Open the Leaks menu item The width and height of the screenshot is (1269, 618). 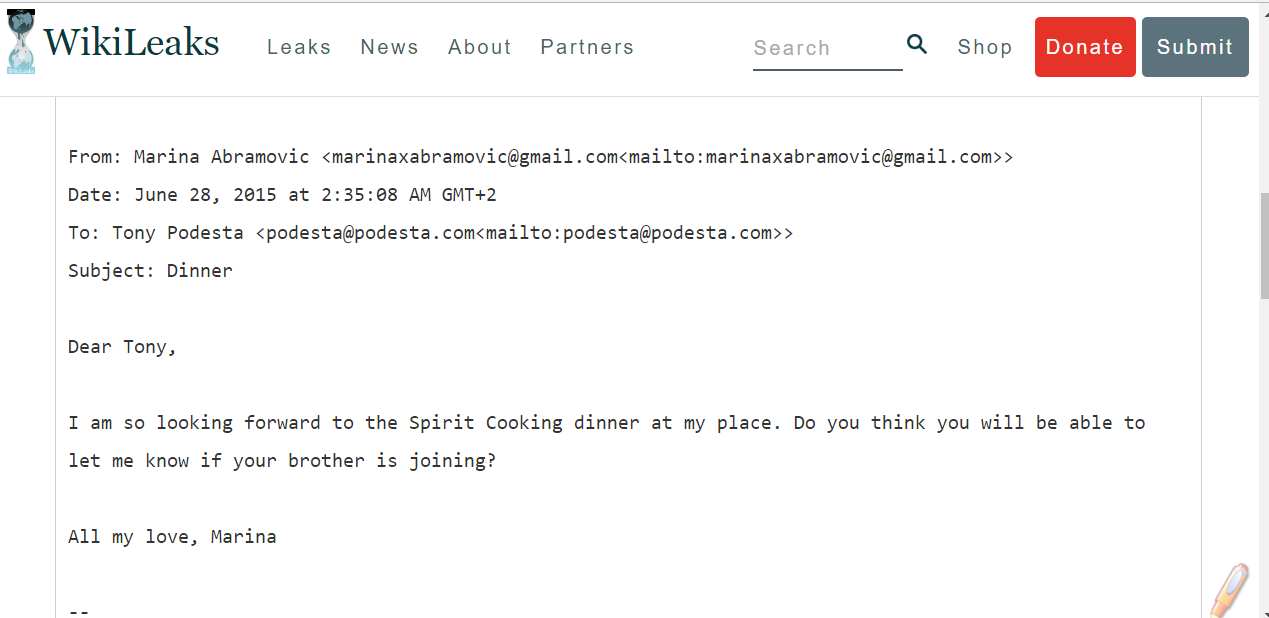(x=299, y=47)
